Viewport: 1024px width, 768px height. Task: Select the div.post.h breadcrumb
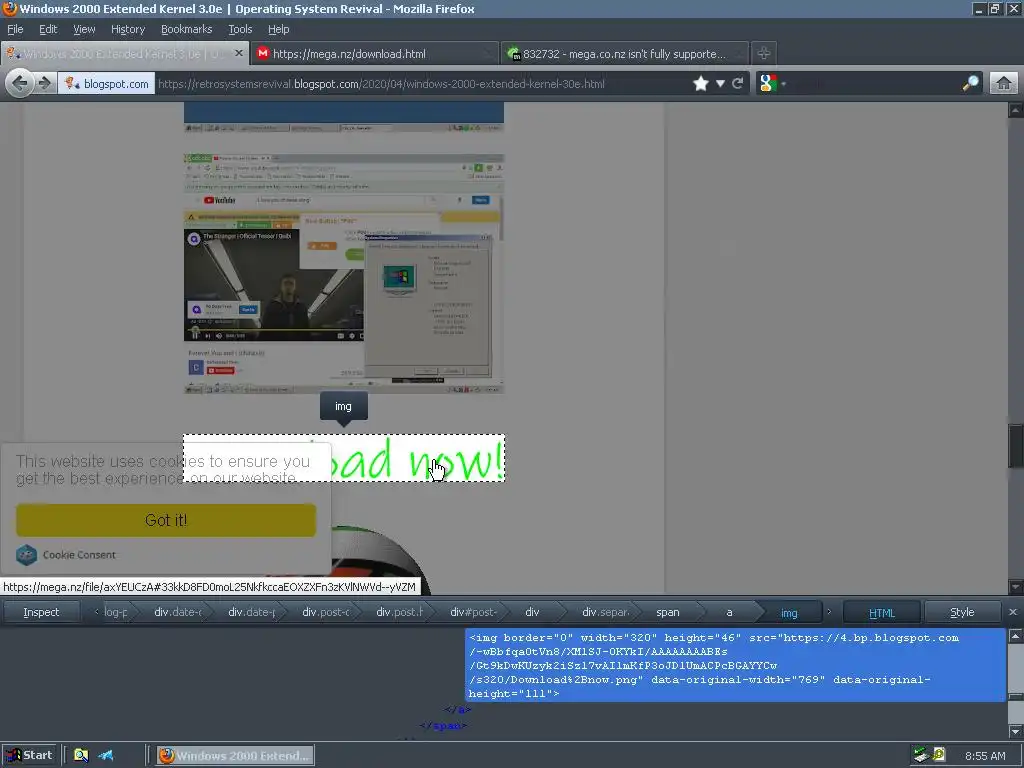399,613
